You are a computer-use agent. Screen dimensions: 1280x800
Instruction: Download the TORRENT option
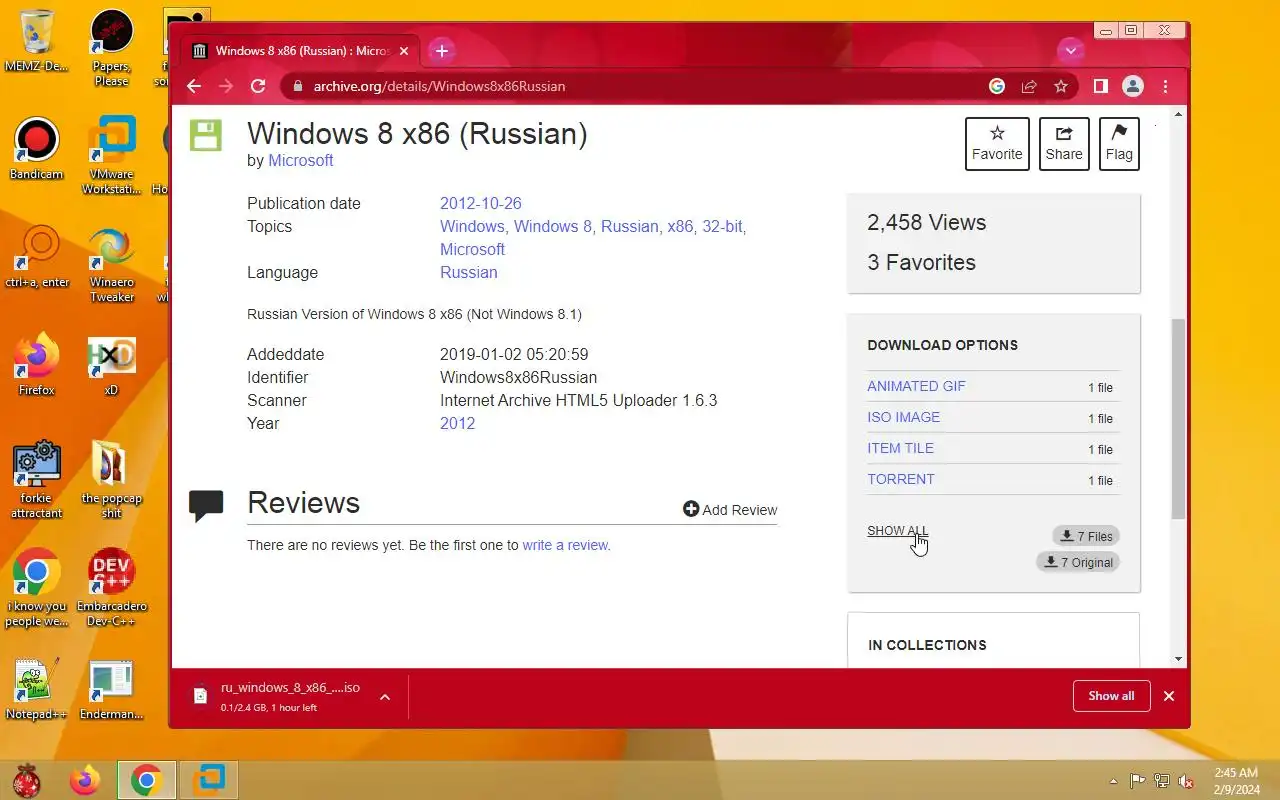[x=900, y=479]
